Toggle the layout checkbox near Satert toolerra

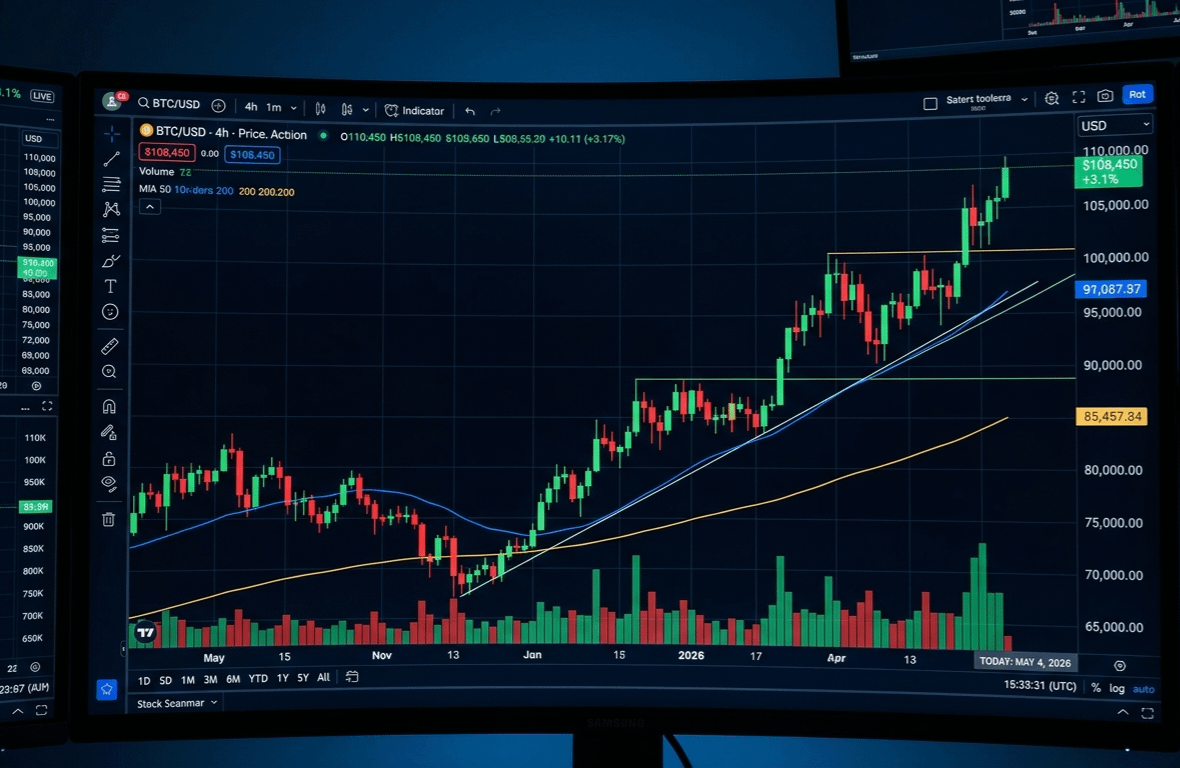[930, 104]
